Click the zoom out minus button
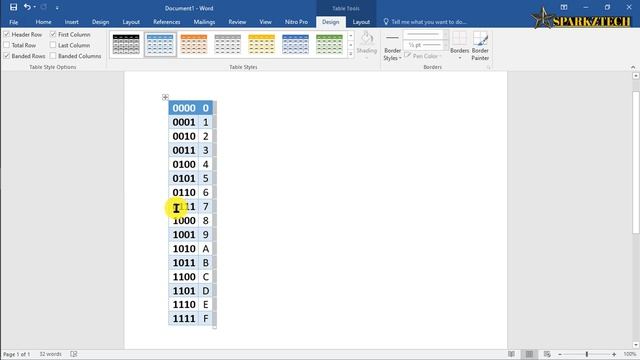 coord(560,354)
